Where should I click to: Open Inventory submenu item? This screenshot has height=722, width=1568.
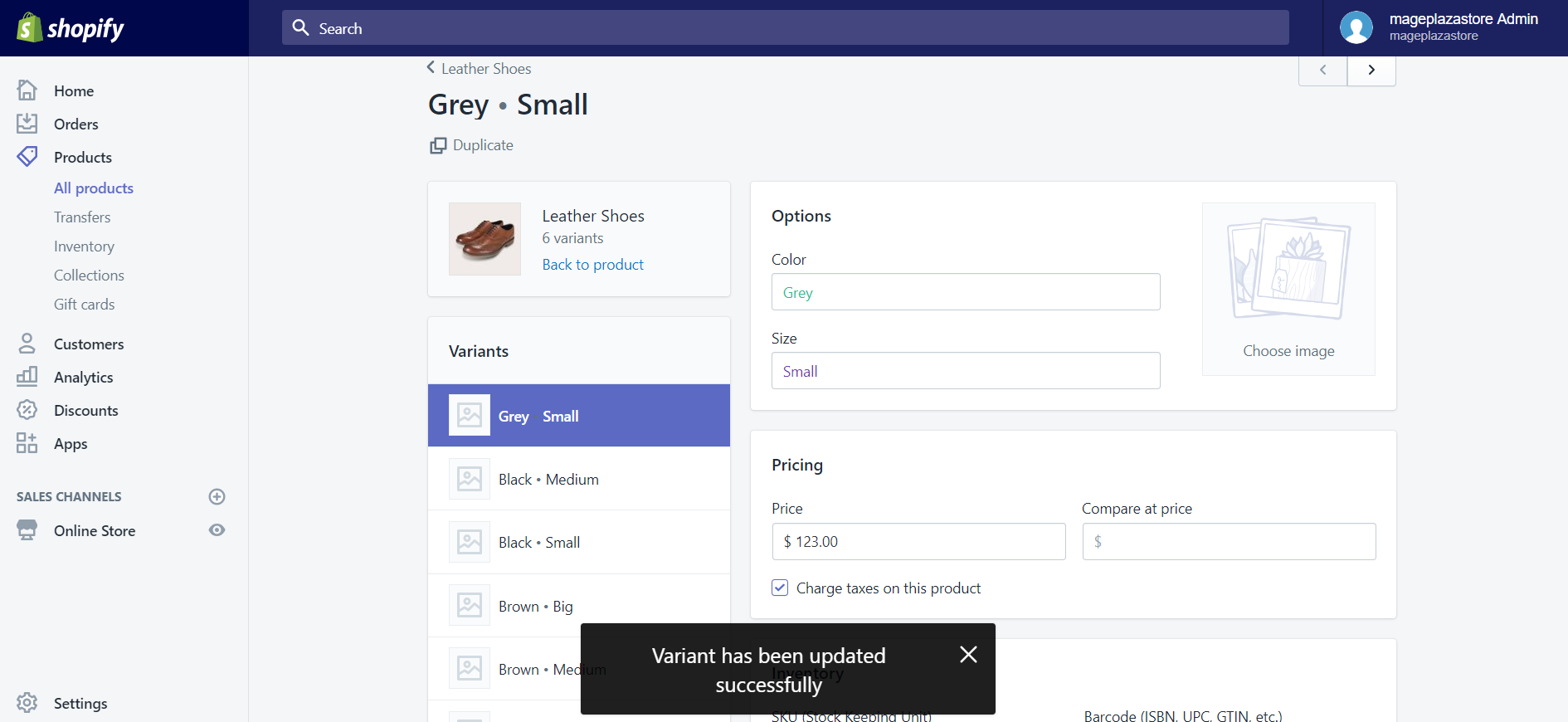tap(84, 246)
